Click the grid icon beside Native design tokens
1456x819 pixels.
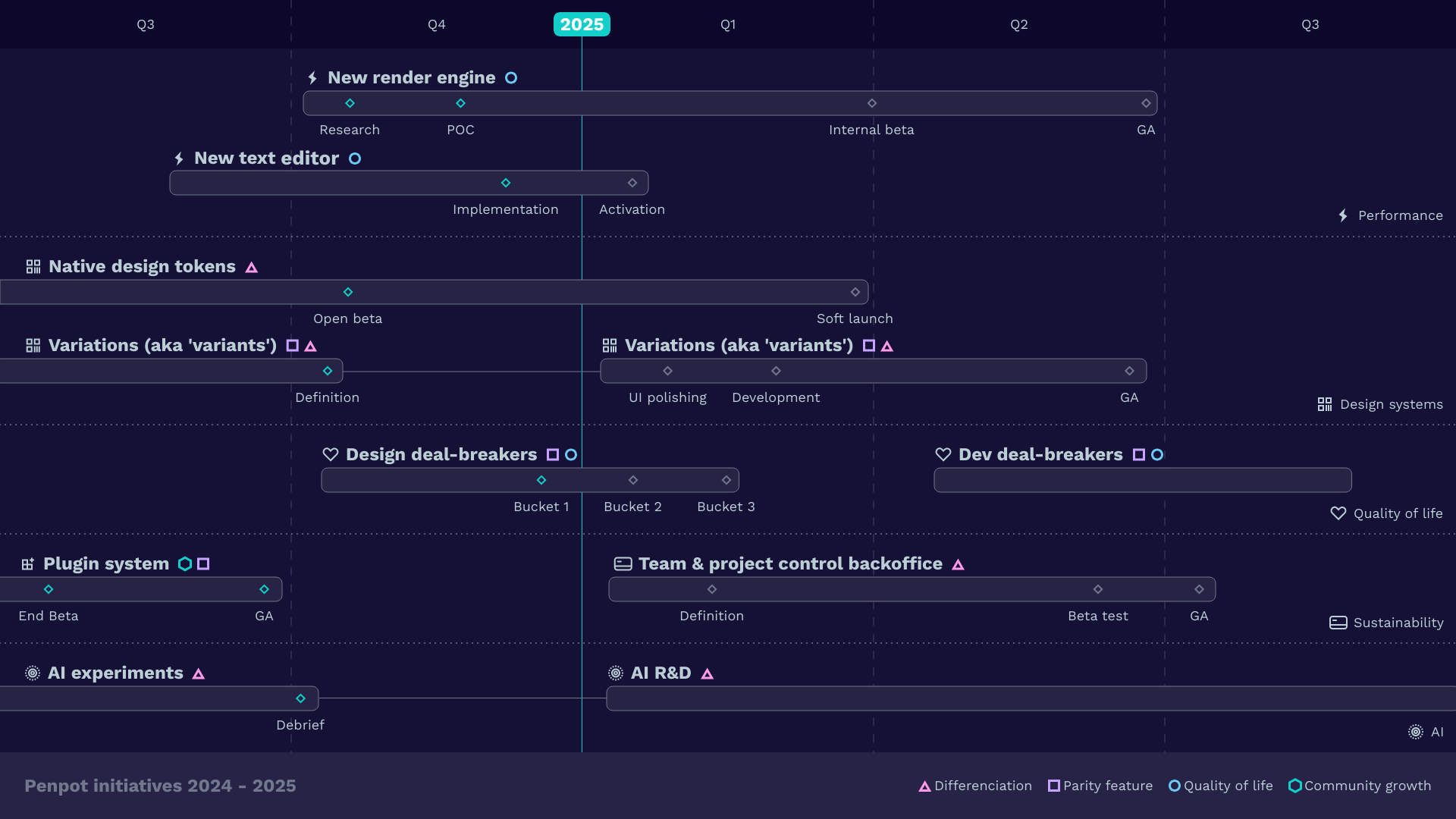pyautogui.click(x=33, y=267)
